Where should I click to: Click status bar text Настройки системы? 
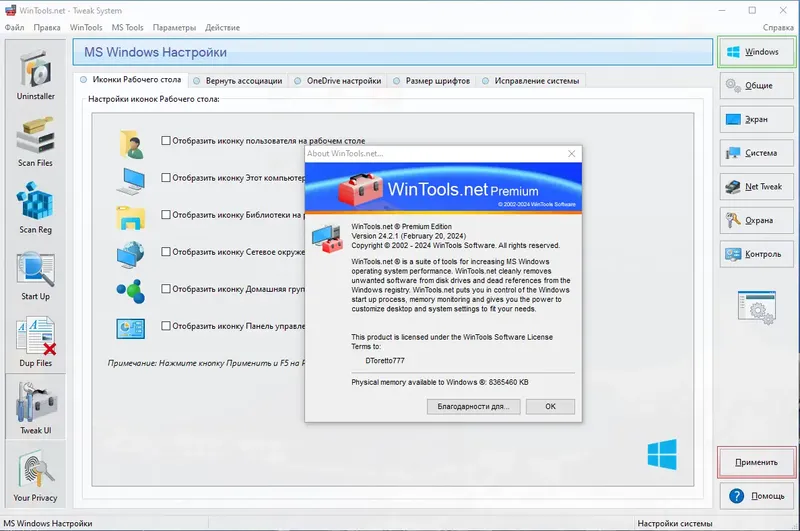point(674,523)
